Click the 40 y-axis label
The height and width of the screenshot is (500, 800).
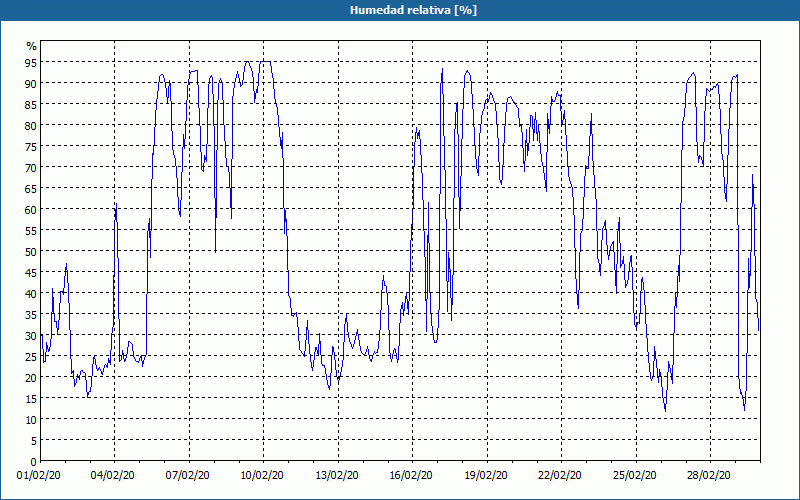31,293
